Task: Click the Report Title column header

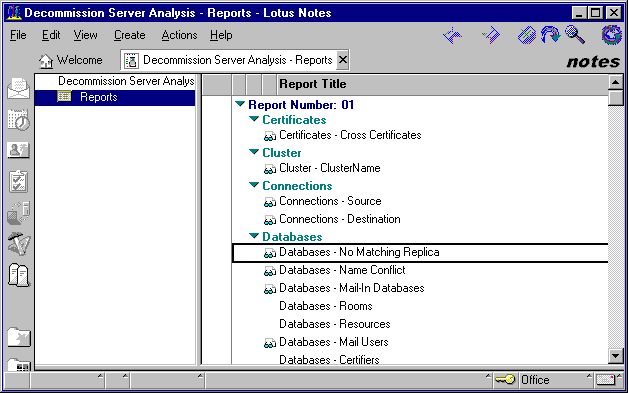Action: point(443,84)
